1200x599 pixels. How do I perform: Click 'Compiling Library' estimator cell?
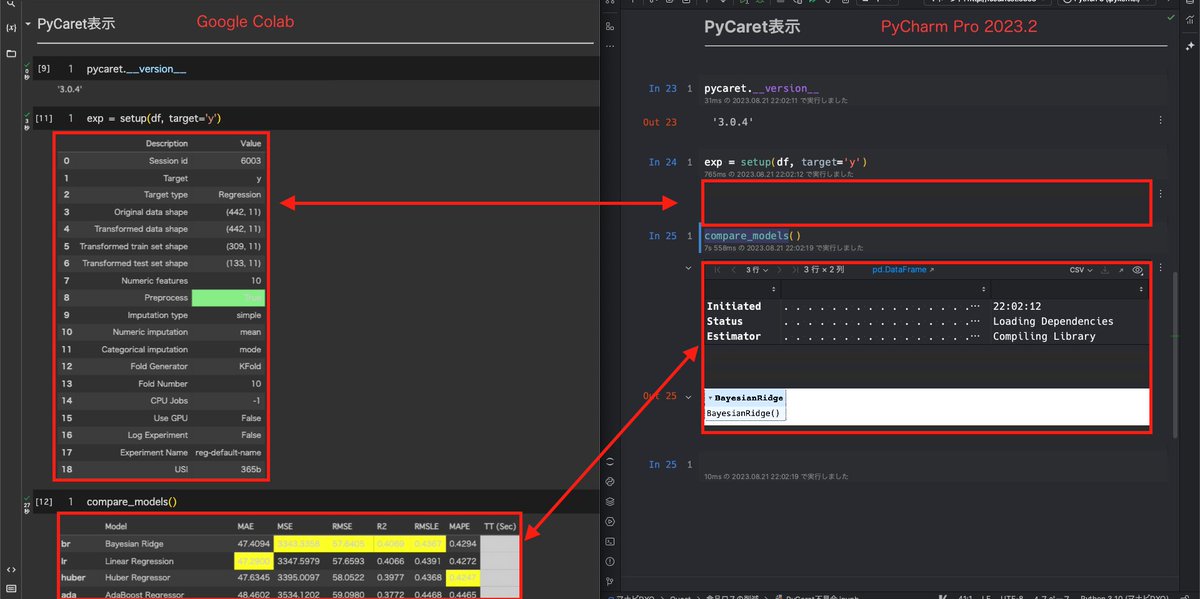click(x=1044, y=336)
